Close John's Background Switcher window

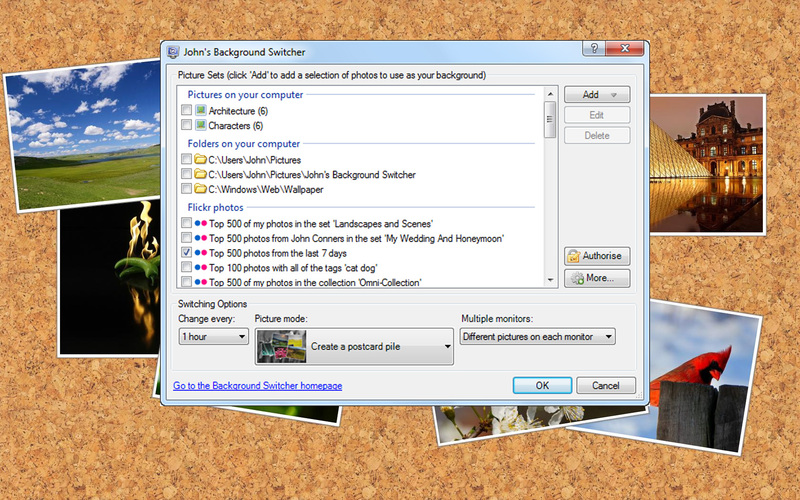pos(625,48)
